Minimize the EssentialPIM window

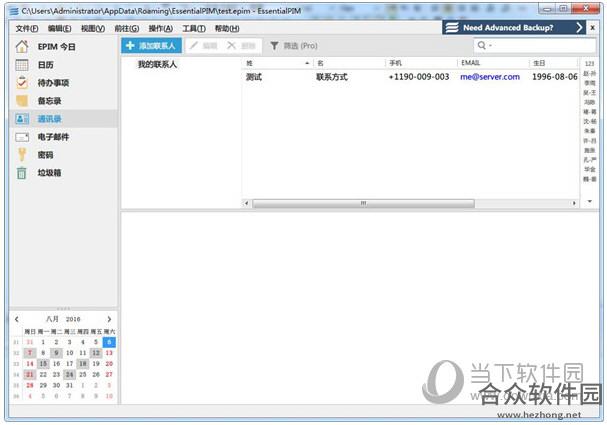click(547, 9)
